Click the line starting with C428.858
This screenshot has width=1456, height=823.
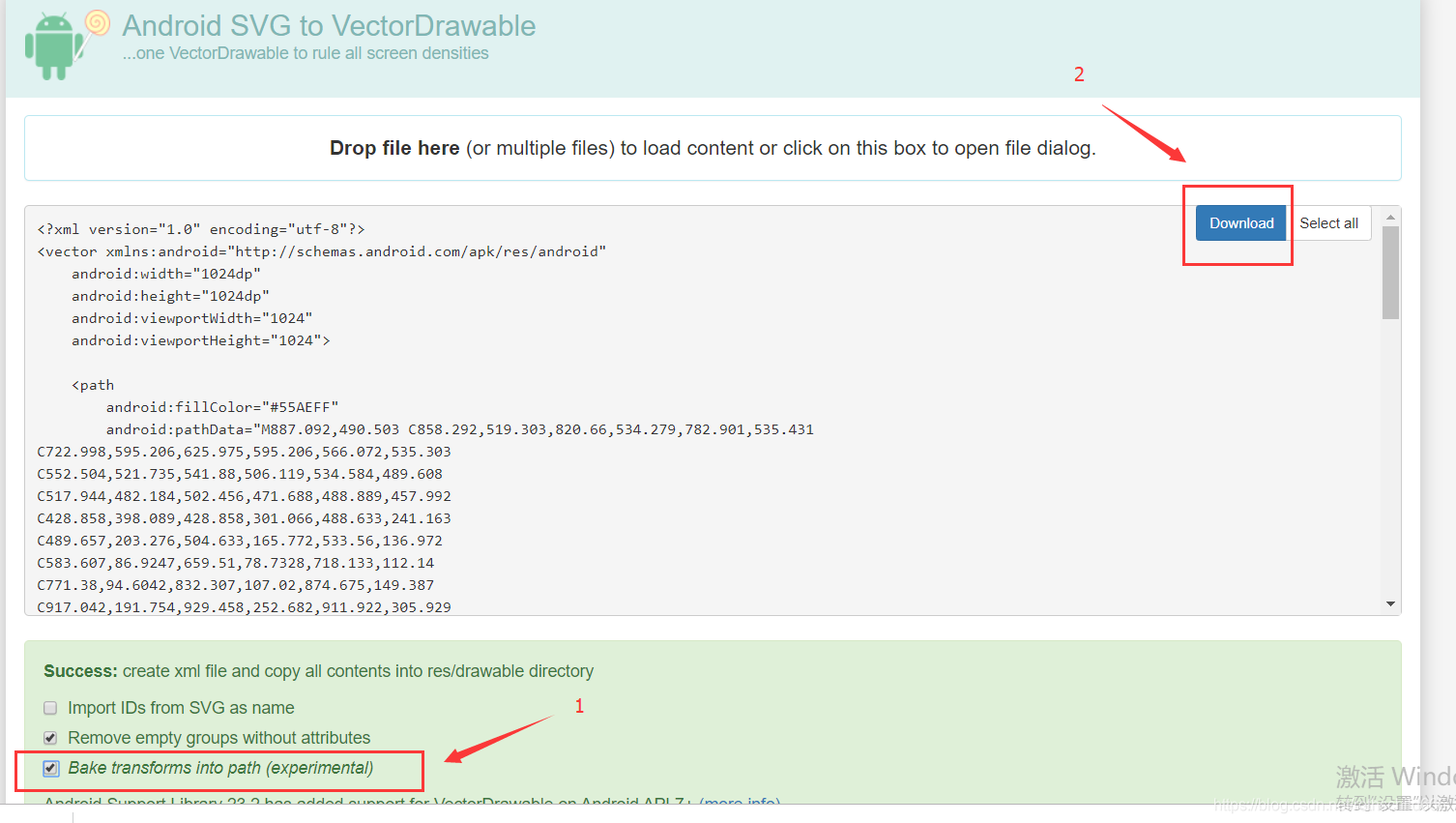[x=244, y=518]
